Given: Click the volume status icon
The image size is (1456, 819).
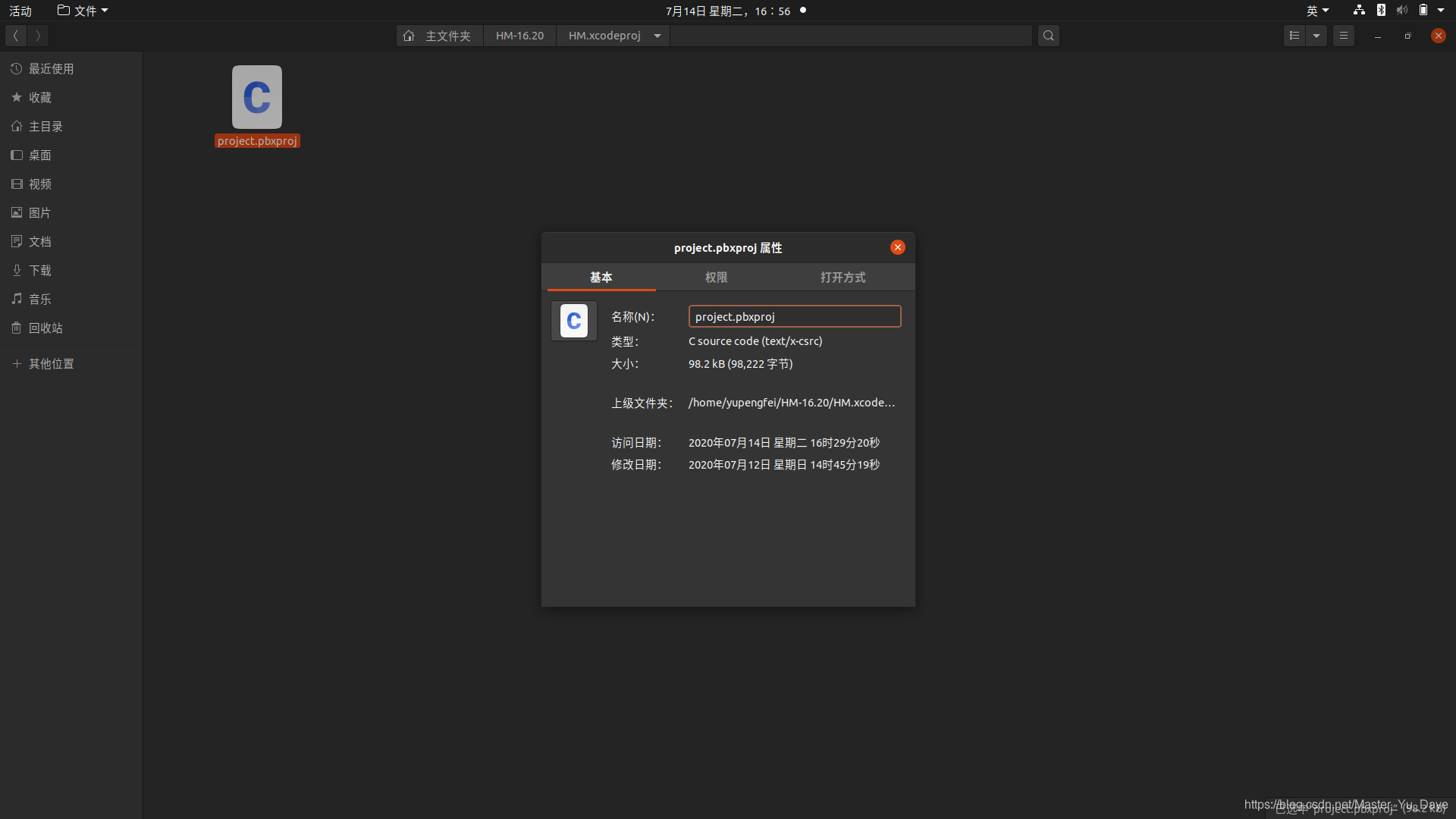Looking at the screenshot, I should 1402,11.
